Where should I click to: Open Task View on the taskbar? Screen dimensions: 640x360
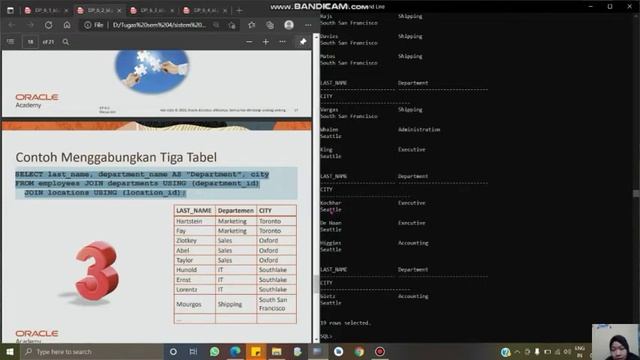point(193,351)
